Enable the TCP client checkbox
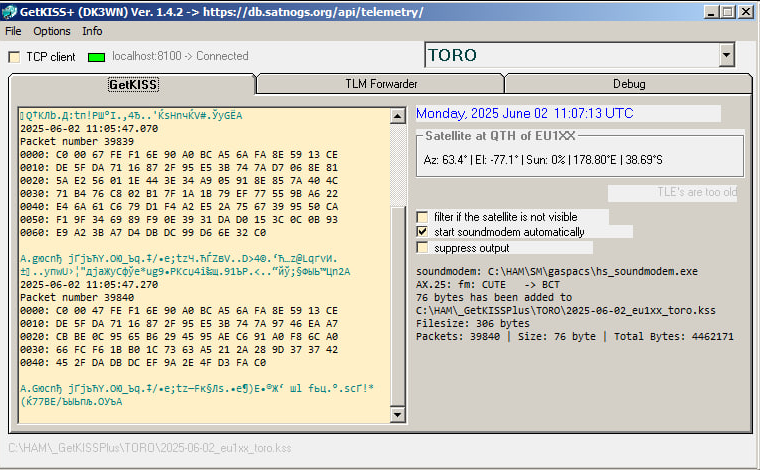Screen dimensions: 760x470 [x=15, y=57]
